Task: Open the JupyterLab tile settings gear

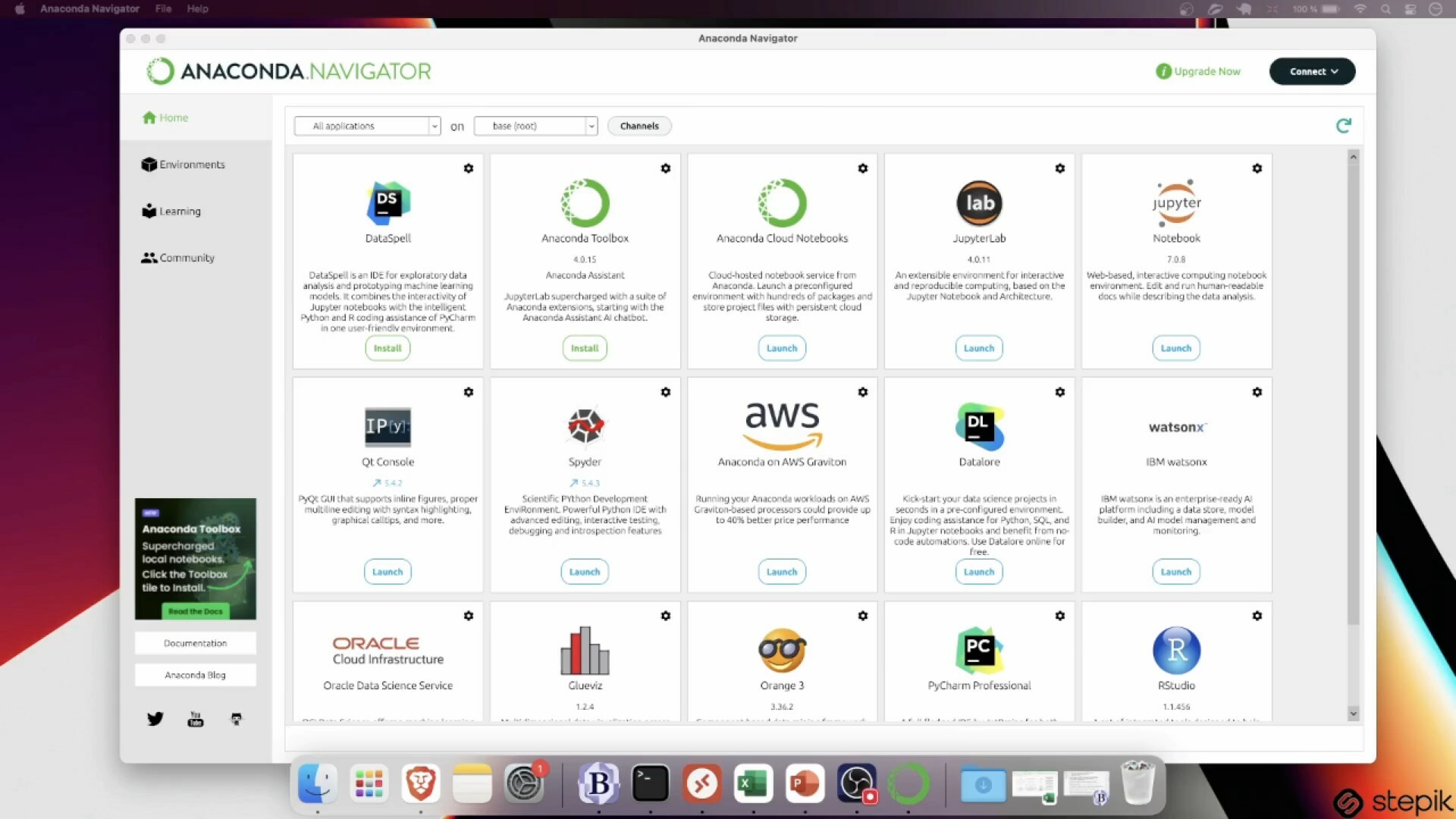Action: (x=1060, y=168)
